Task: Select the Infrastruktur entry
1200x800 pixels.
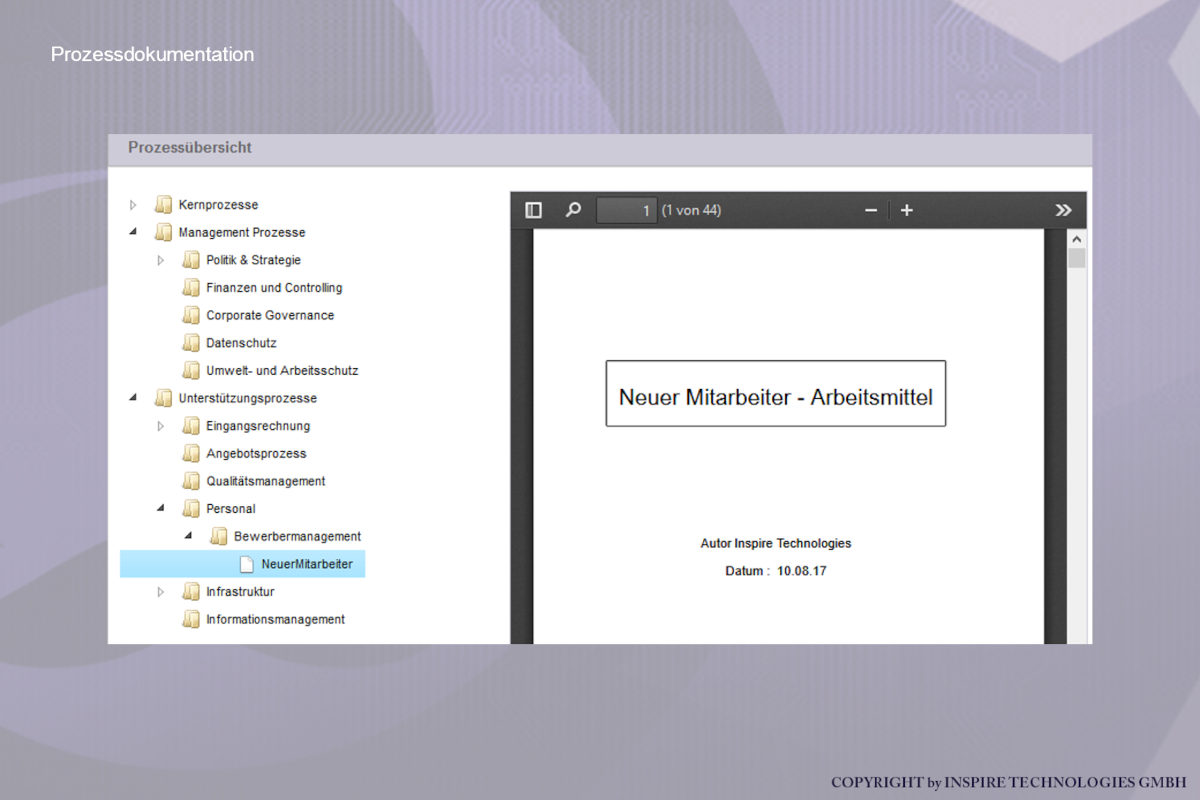Action: (x=240, y=592)
